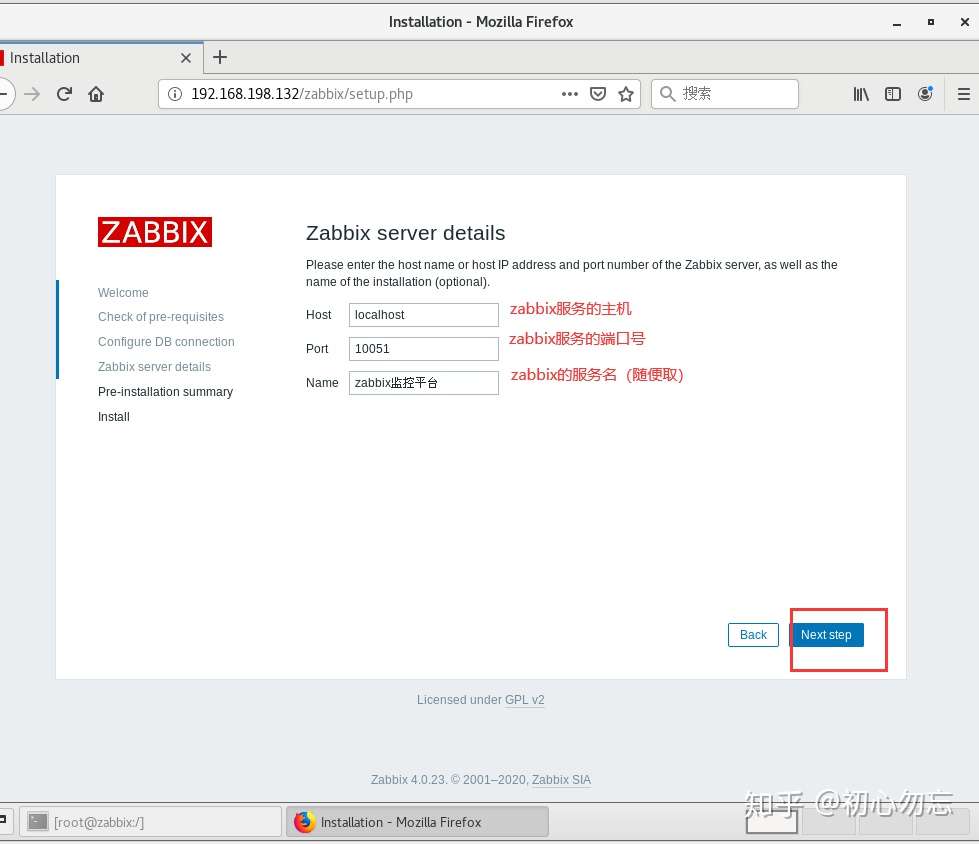The image size is (979, 844).
Task: Click the Back button
Action: [x=753, y=635]
